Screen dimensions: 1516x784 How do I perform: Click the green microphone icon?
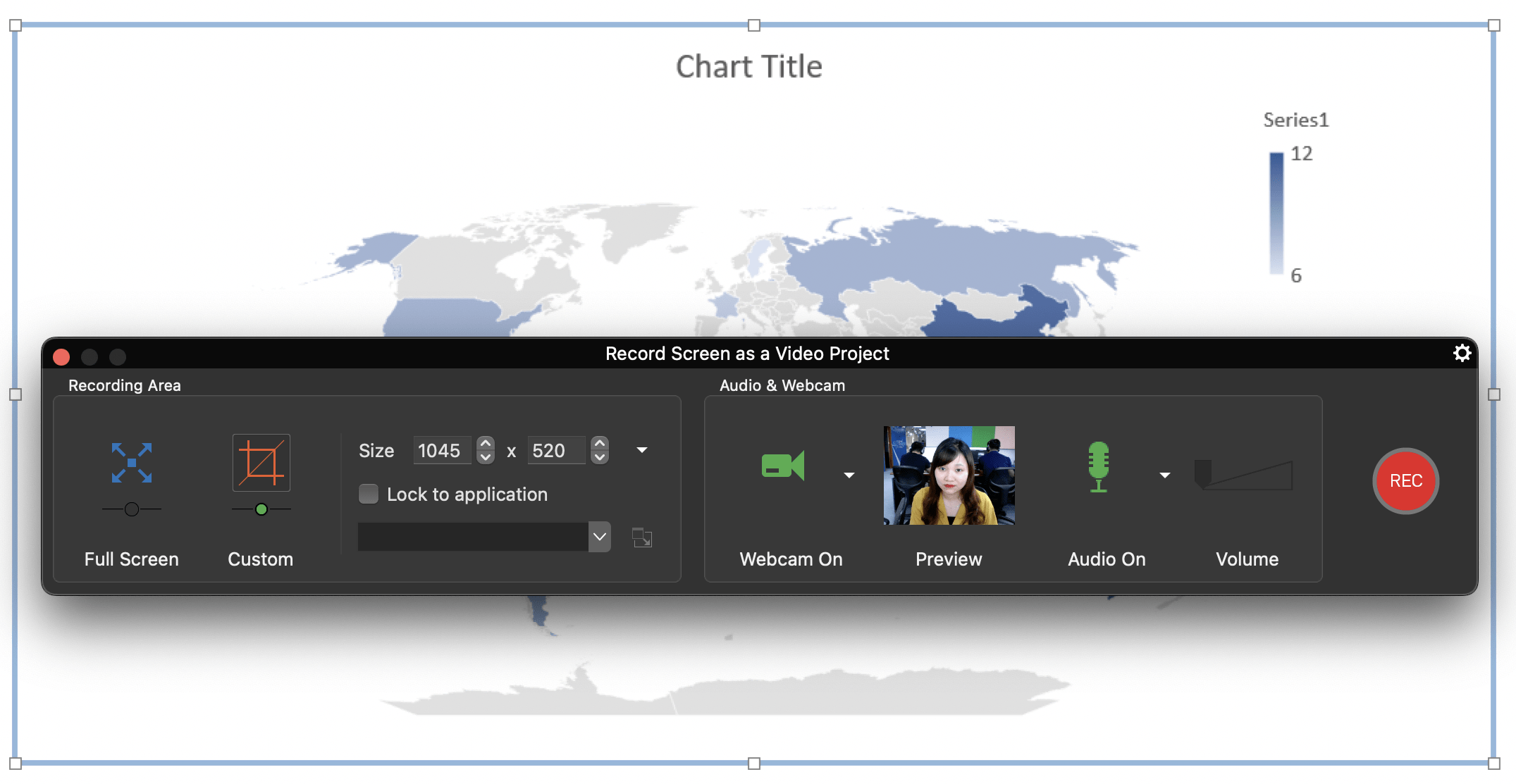tap(1097, 465)
